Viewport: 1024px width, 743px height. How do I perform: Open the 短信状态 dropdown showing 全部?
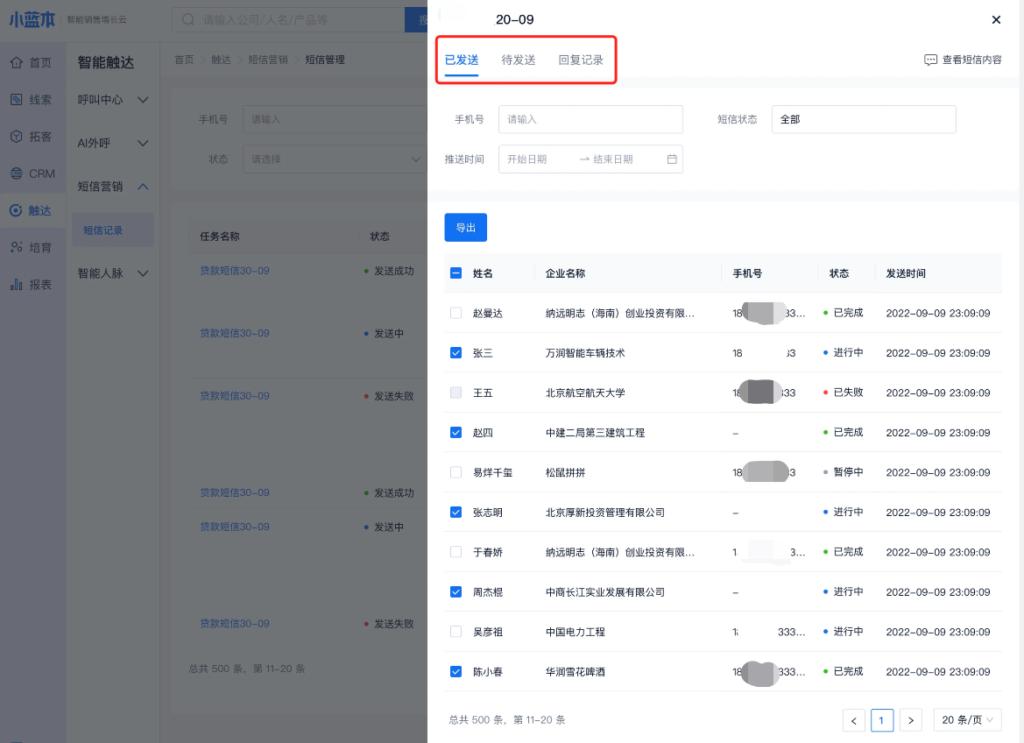[863, 119]
